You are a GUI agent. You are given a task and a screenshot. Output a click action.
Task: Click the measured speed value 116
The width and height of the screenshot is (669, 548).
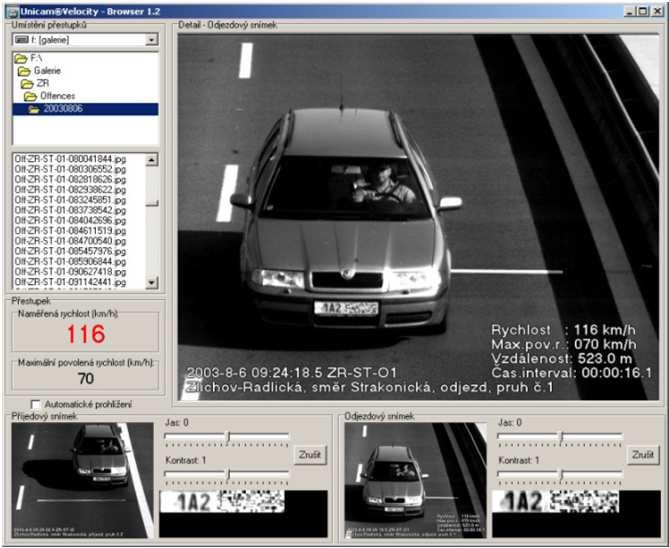click(86, 334)
